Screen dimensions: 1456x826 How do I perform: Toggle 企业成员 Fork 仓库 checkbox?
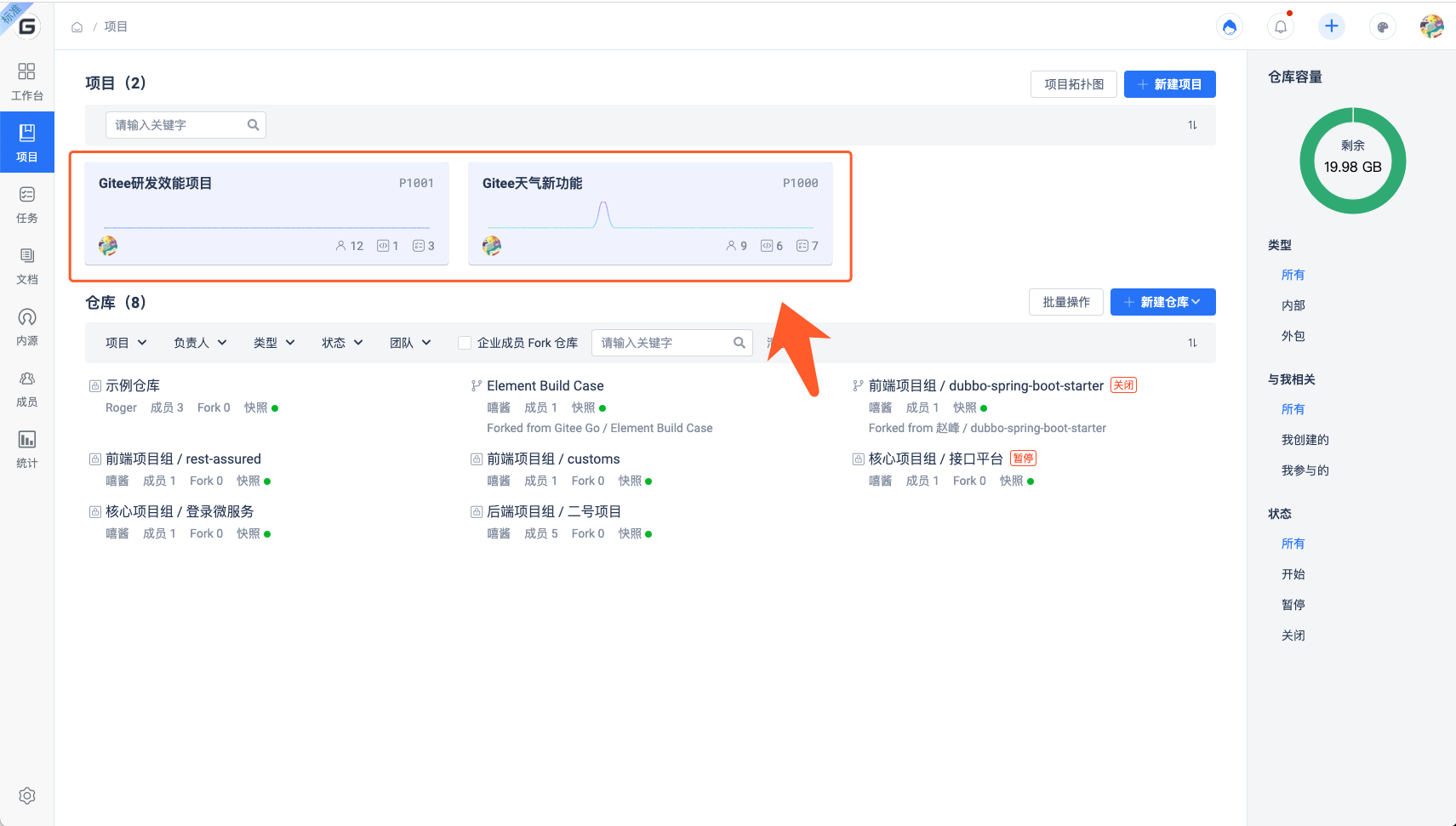465,343
